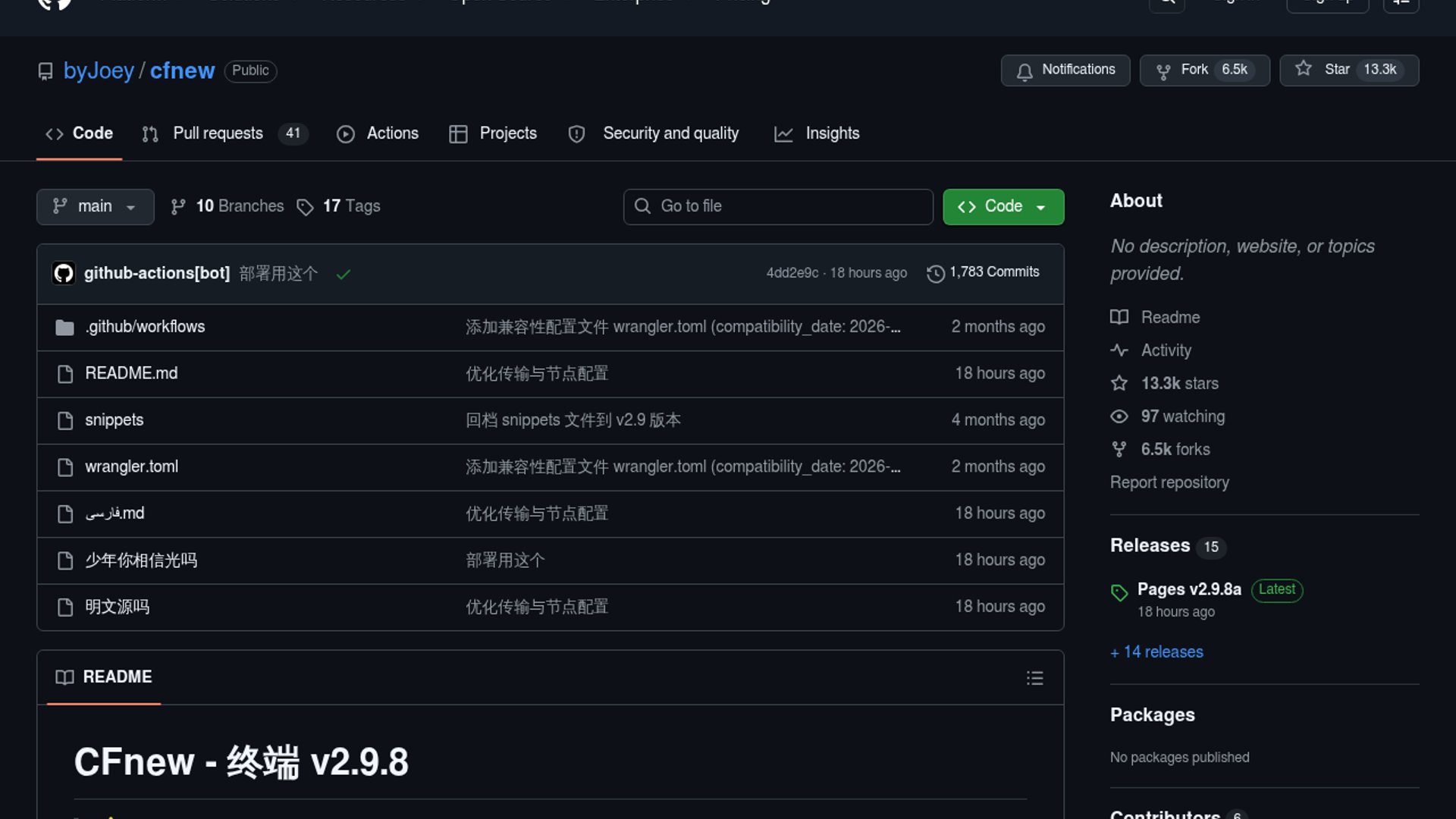Open github-actions[bot] author link

point(157,273)
